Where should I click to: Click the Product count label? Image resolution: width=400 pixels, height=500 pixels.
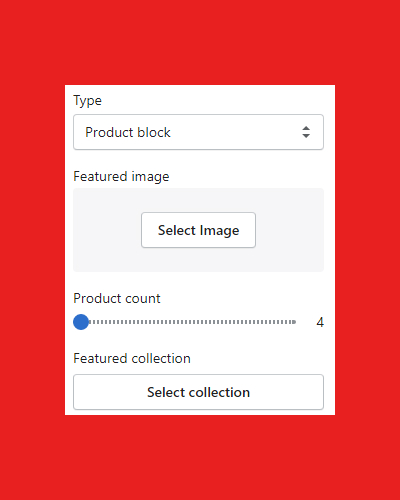(117, 298)
